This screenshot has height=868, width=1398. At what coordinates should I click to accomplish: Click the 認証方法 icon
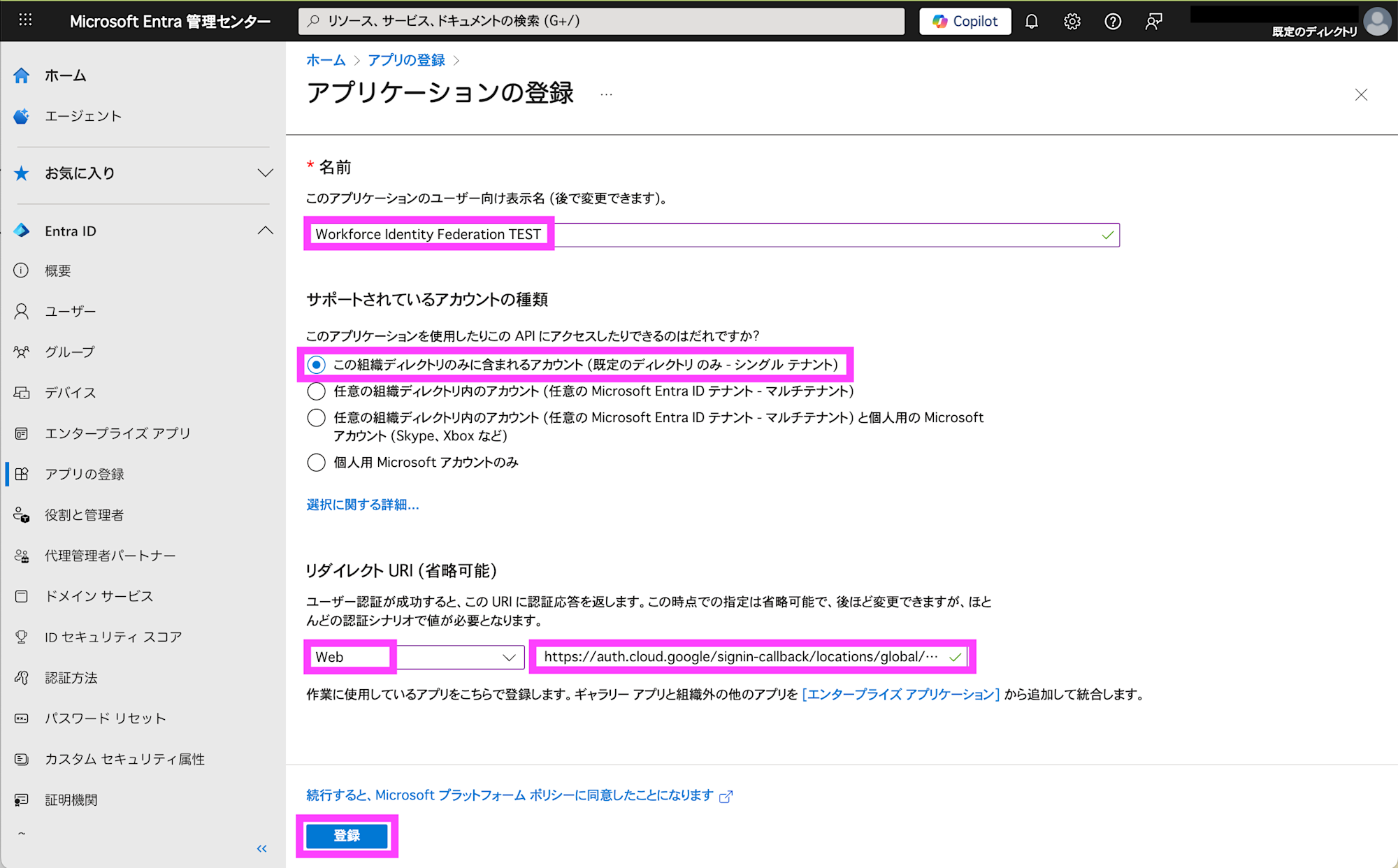22,678
